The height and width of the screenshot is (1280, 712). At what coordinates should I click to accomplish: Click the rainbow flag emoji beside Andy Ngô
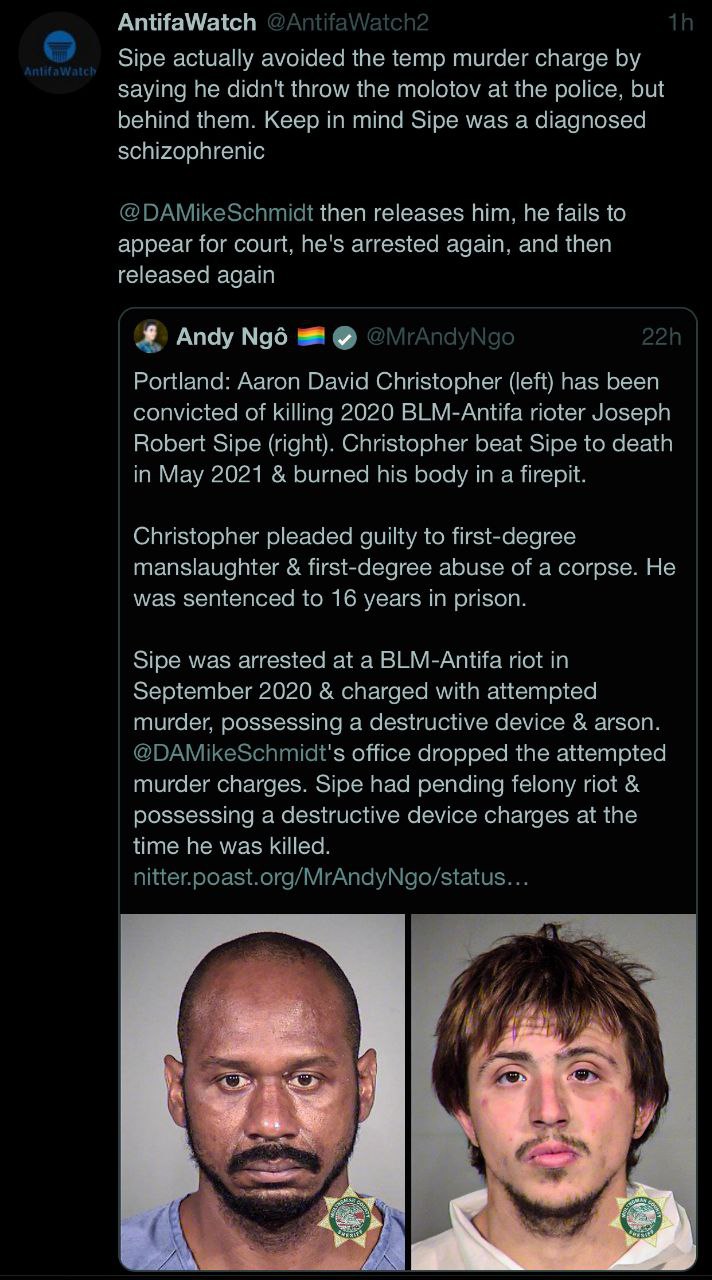pyautogui.click(x=311, y=337)
